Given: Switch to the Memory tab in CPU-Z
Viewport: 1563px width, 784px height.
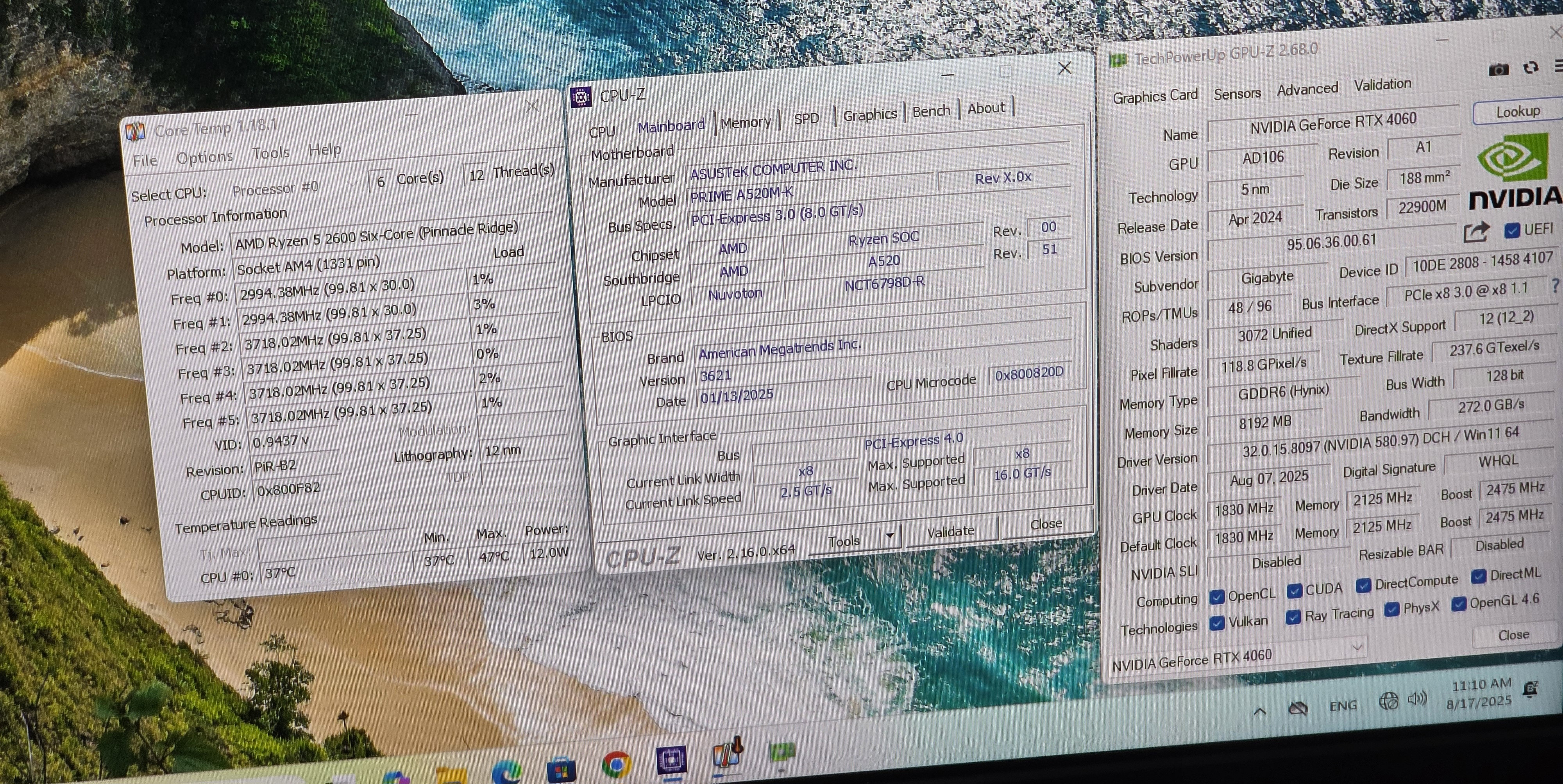Looking at the screenshot, I should pos(746,123).
